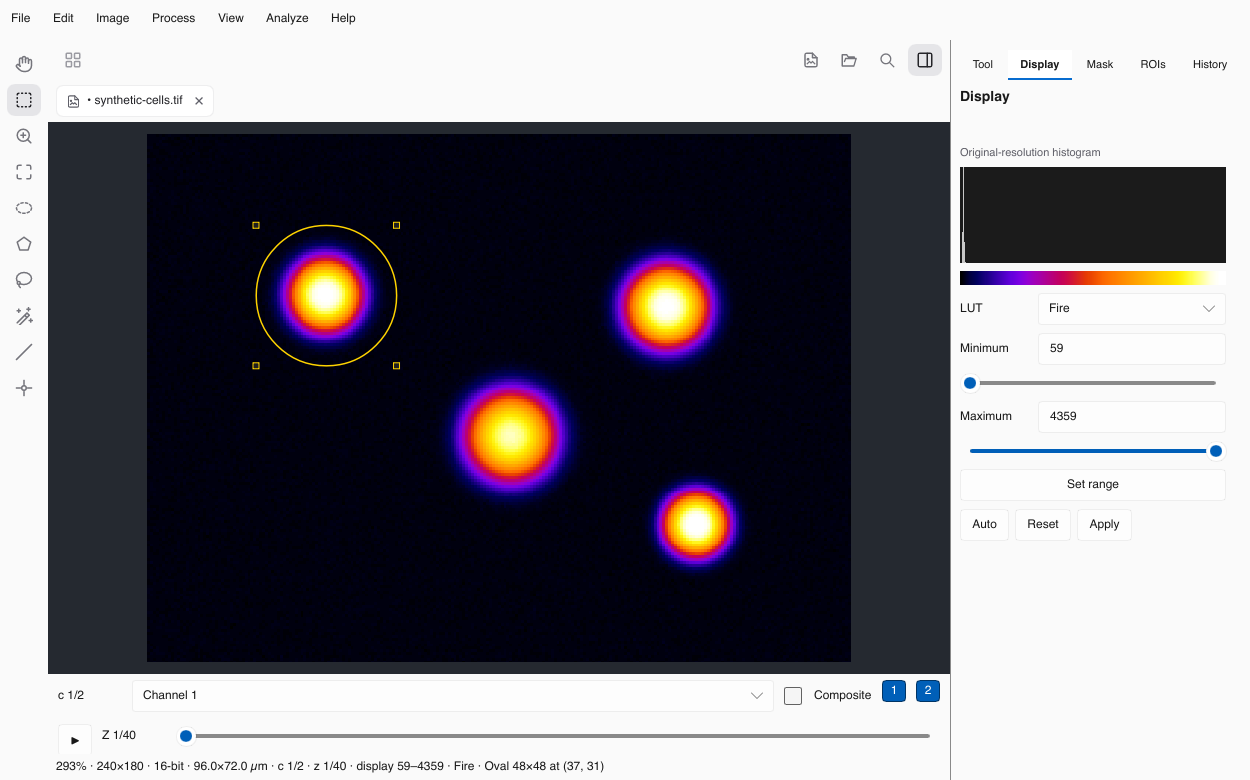Toggle channel 2 visibility button
This screenshot has height=780, width=1250.
coord(928,691)
